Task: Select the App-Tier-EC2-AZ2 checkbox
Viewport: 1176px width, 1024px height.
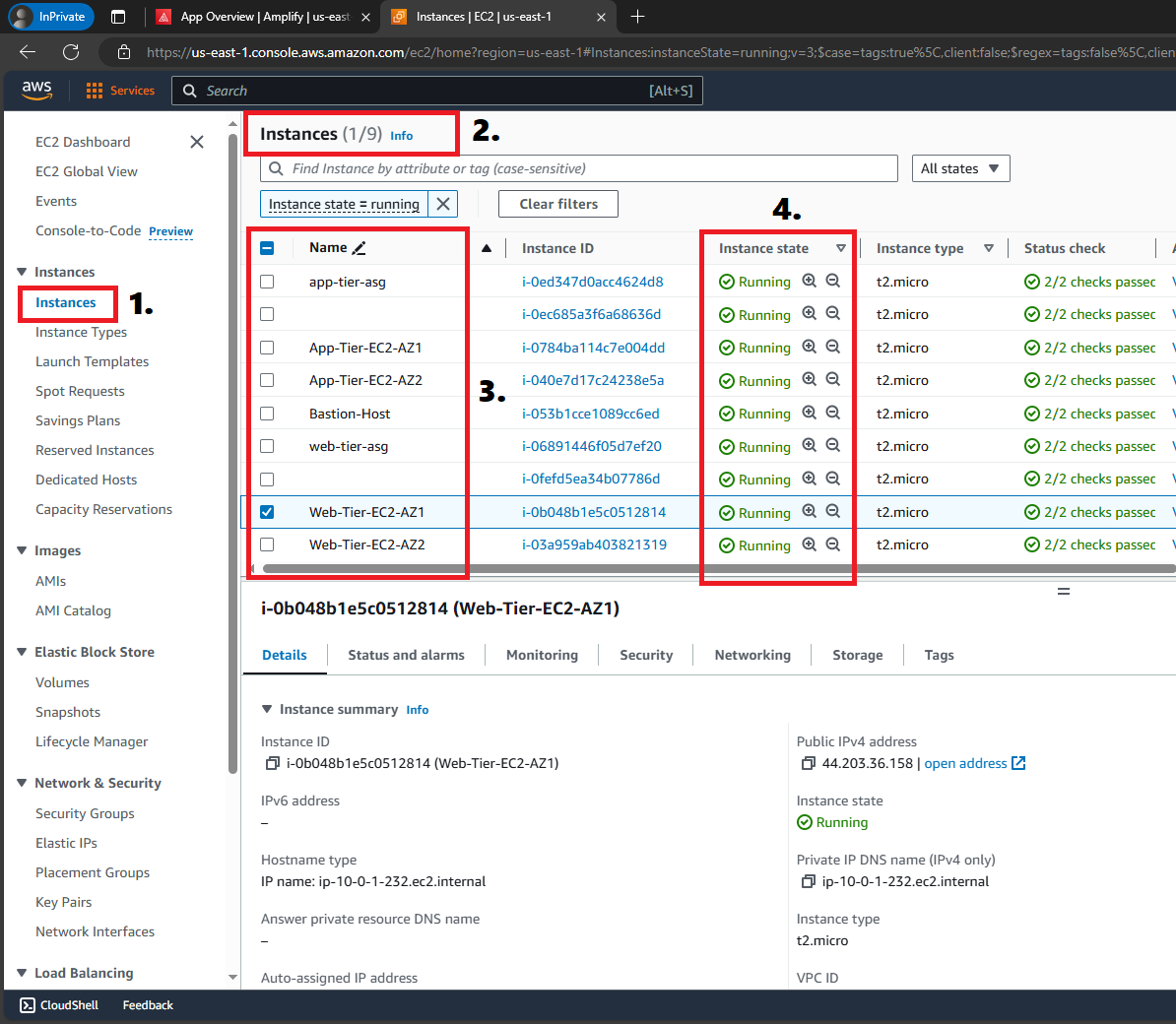Action: tap(267, 380)
